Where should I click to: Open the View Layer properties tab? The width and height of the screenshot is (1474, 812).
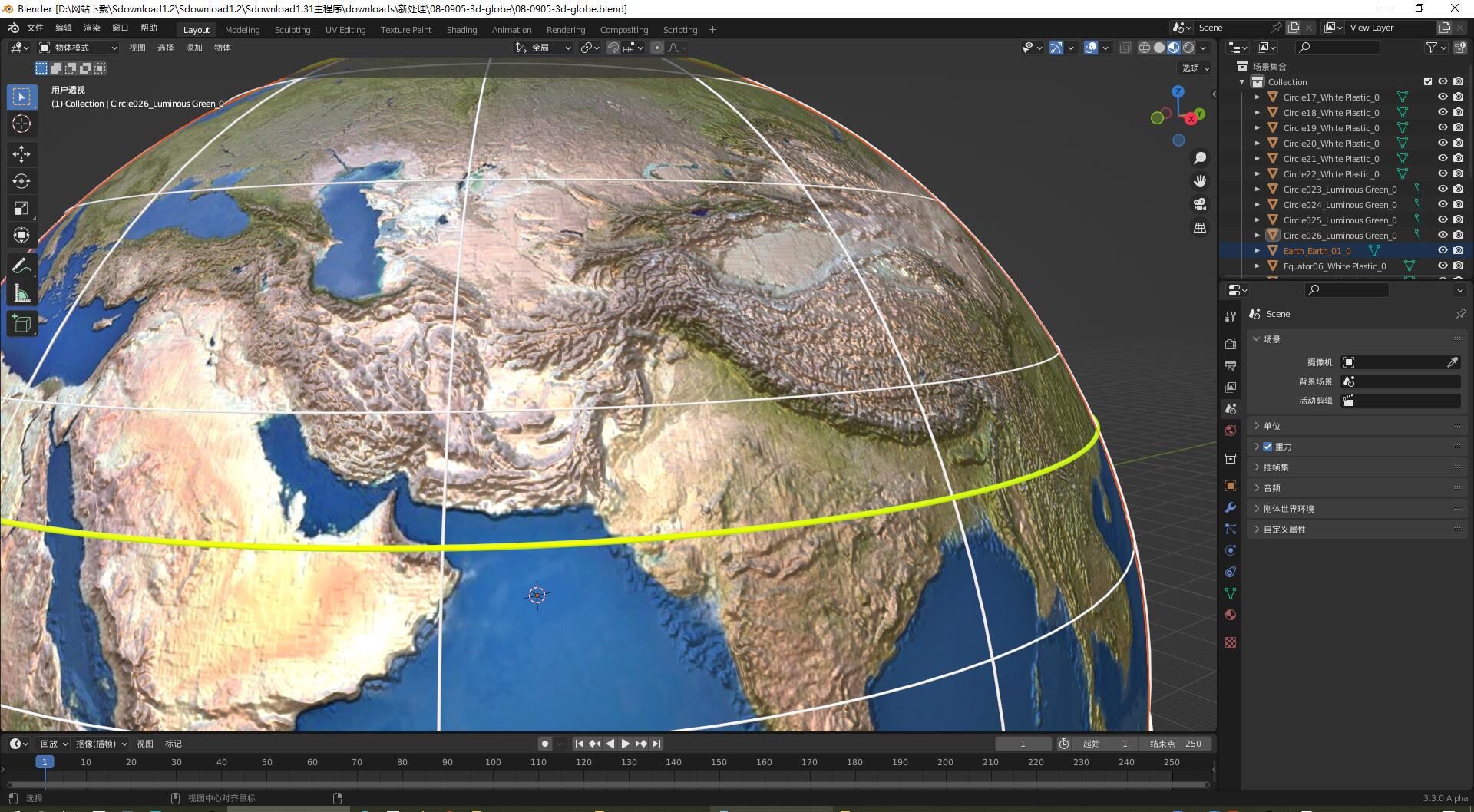pos(1231,388)
